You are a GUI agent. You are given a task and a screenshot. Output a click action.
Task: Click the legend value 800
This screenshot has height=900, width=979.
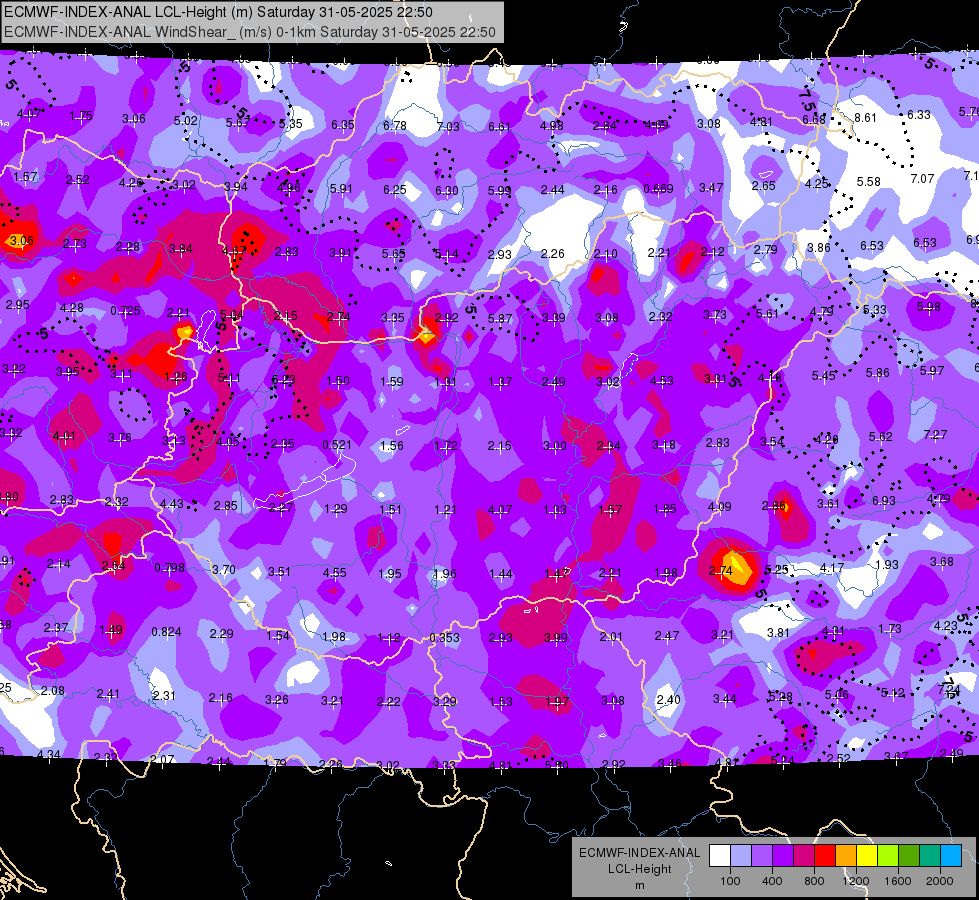[814, 881]
